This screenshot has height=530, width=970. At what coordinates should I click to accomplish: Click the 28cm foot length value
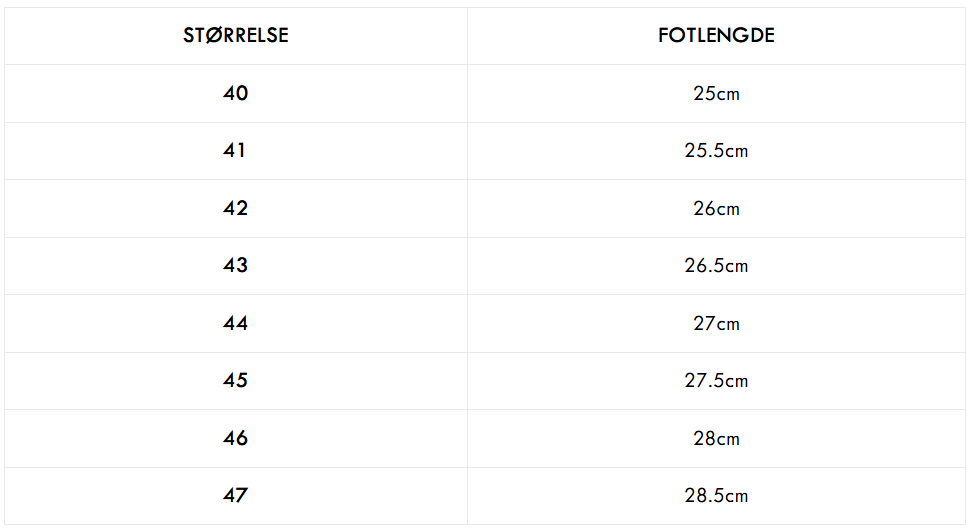[716, 438]
